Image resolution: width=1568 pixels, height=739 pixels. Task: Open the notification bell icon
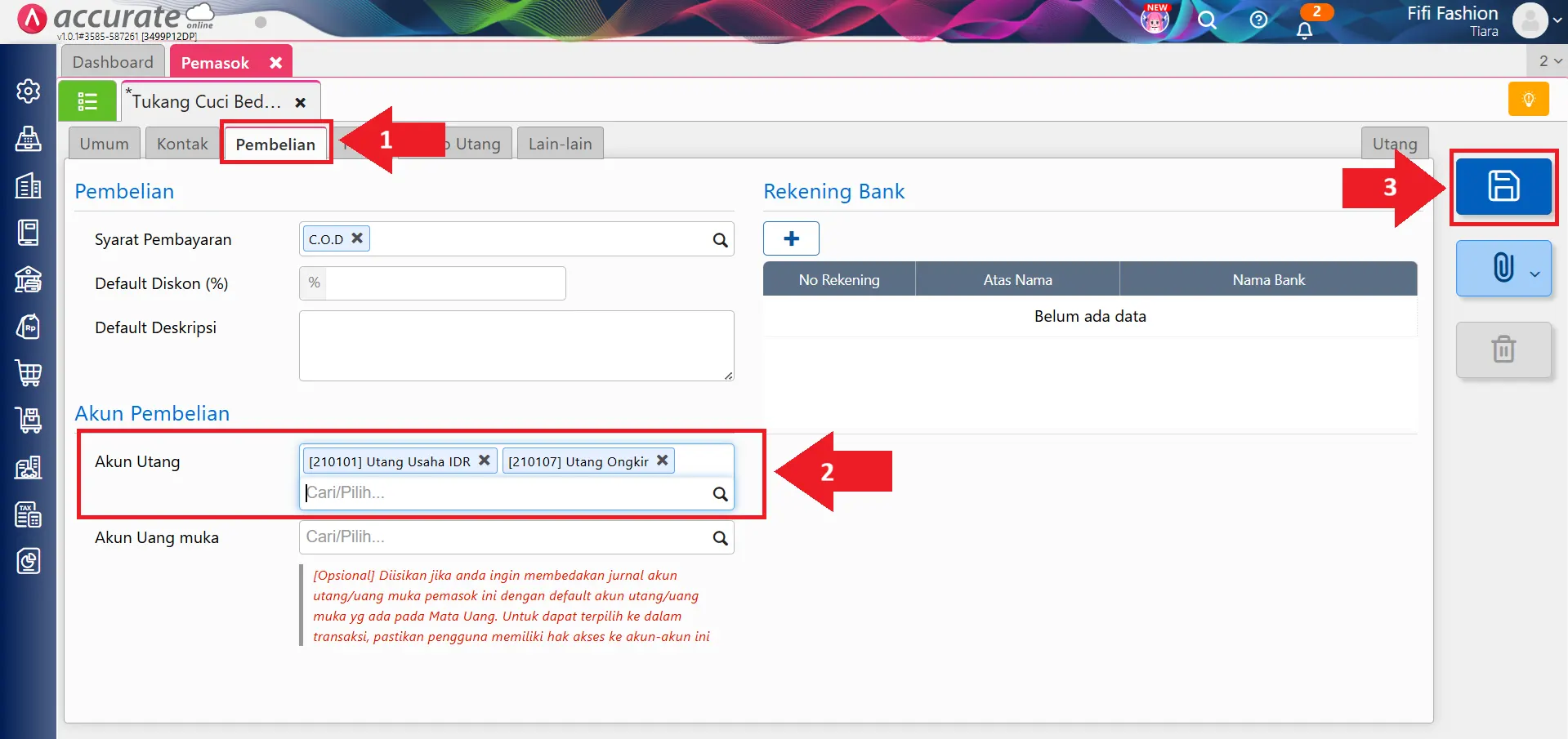click(1304, 30)
